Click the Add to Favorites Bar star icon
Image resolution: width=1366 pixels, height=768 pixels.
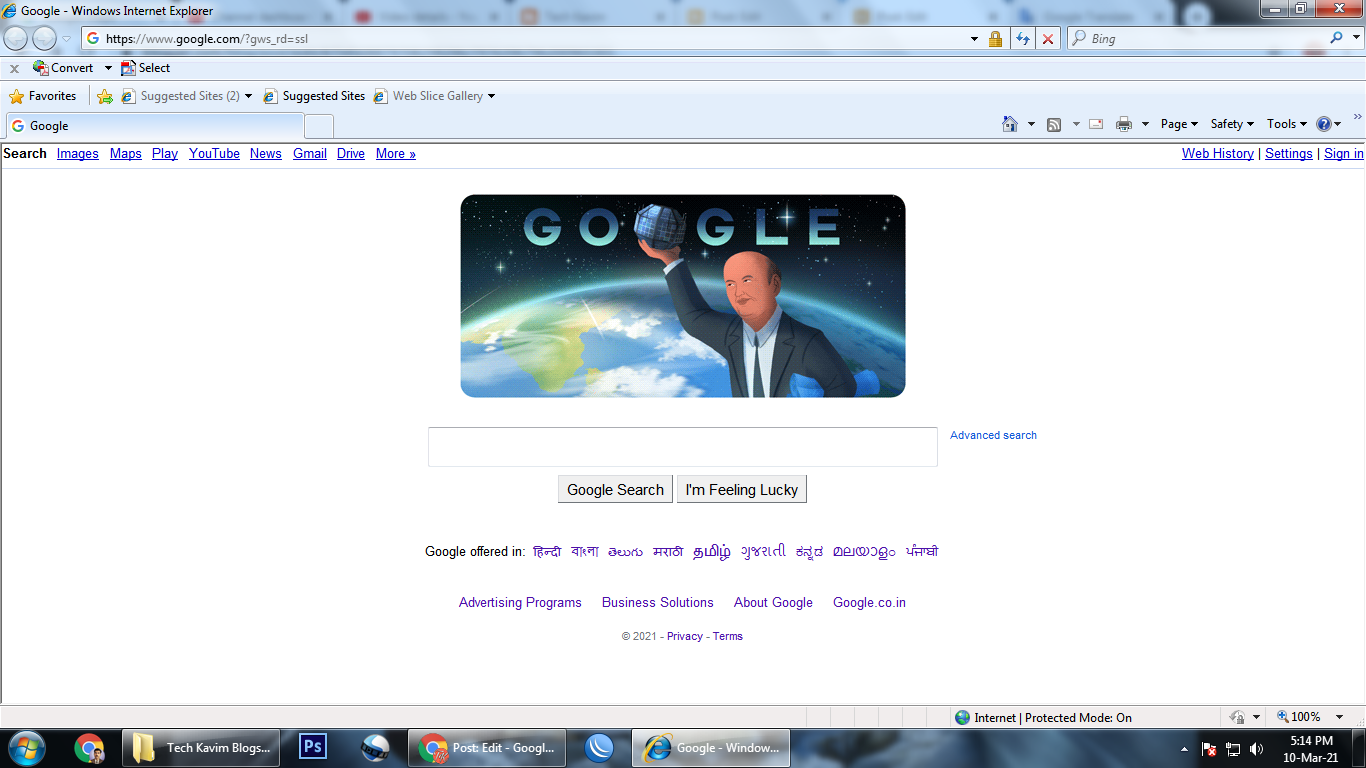tap(105, 96)
